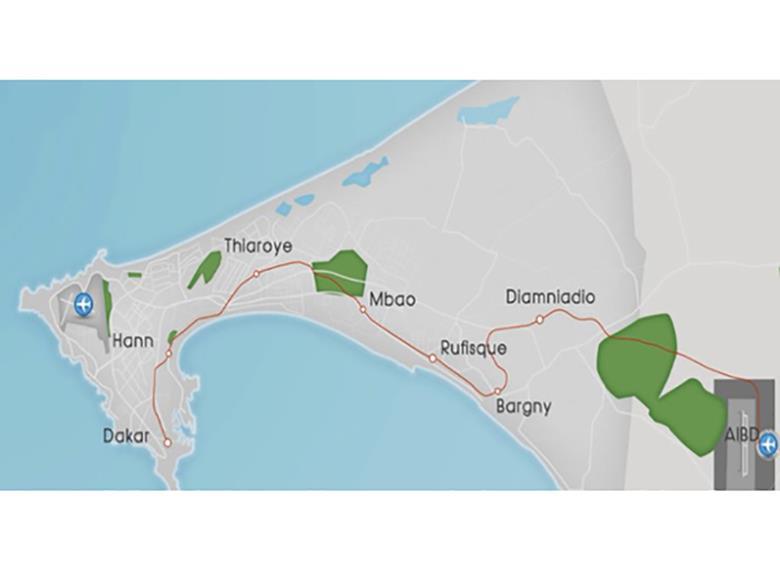
Task: Click the Rufisque text label
Action: [x=474, y=348]
